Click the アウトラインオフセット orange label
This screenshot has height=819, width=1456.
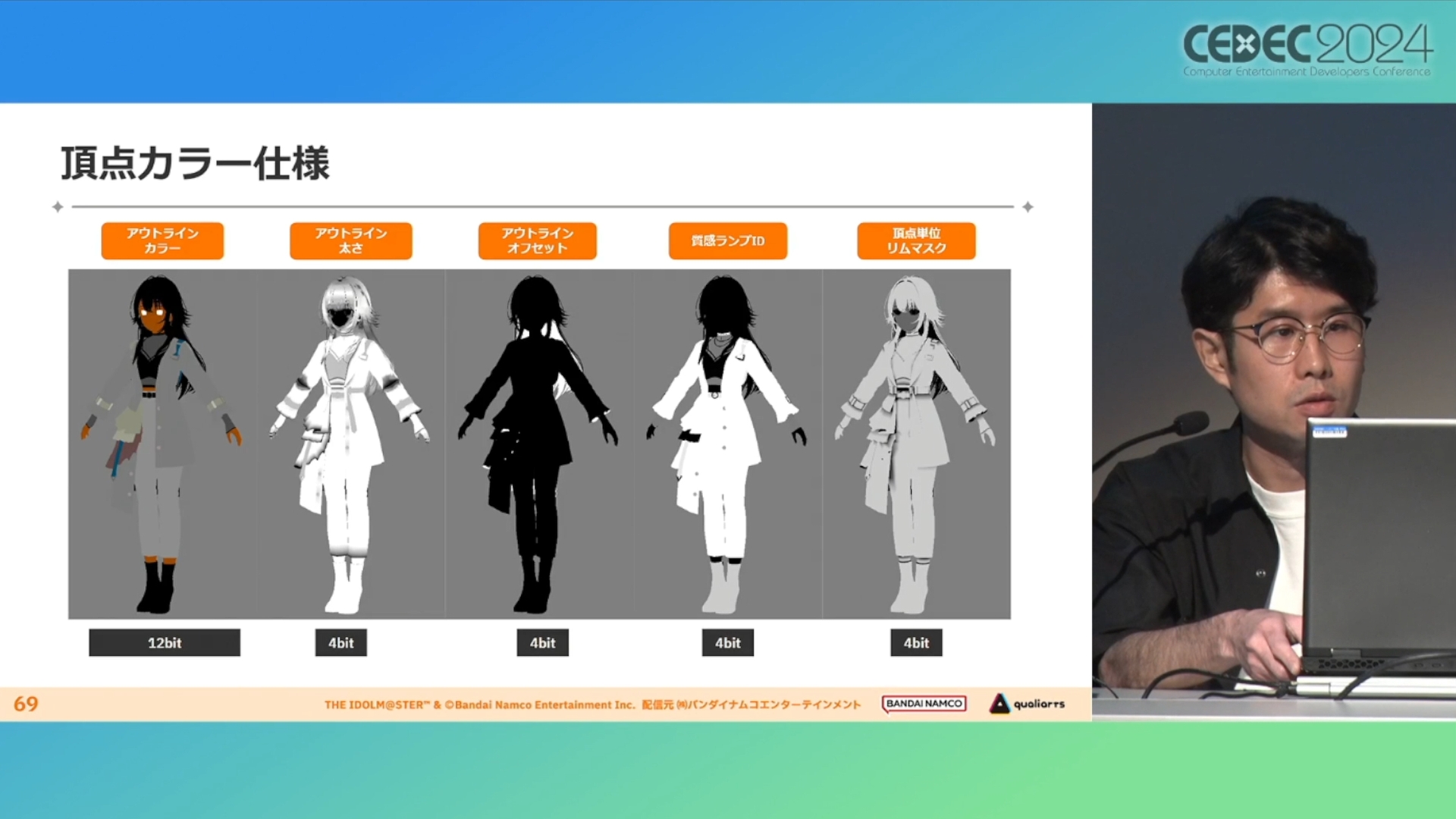coord(538,241)
